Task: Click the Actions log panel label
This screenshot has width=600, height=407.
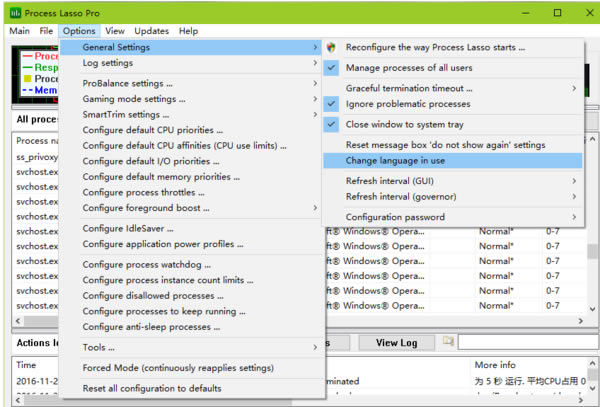Action: click(x=37, y=343)
